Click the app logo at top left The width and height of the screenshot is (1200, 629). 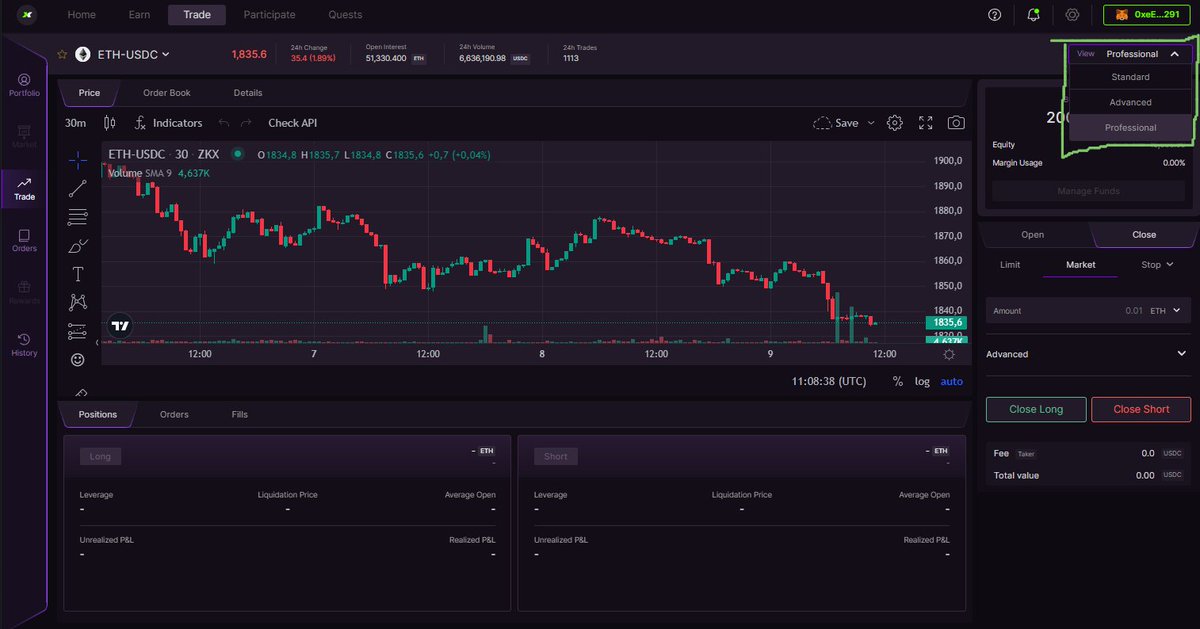[x=28, y=15]
